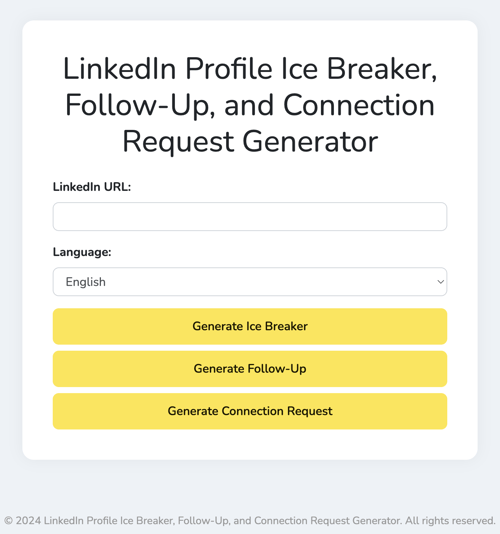This screenshot has width=500, height=534.
Task: Click the © symbol in the footer
Action: pyautogui.click(x=9, y=521)
